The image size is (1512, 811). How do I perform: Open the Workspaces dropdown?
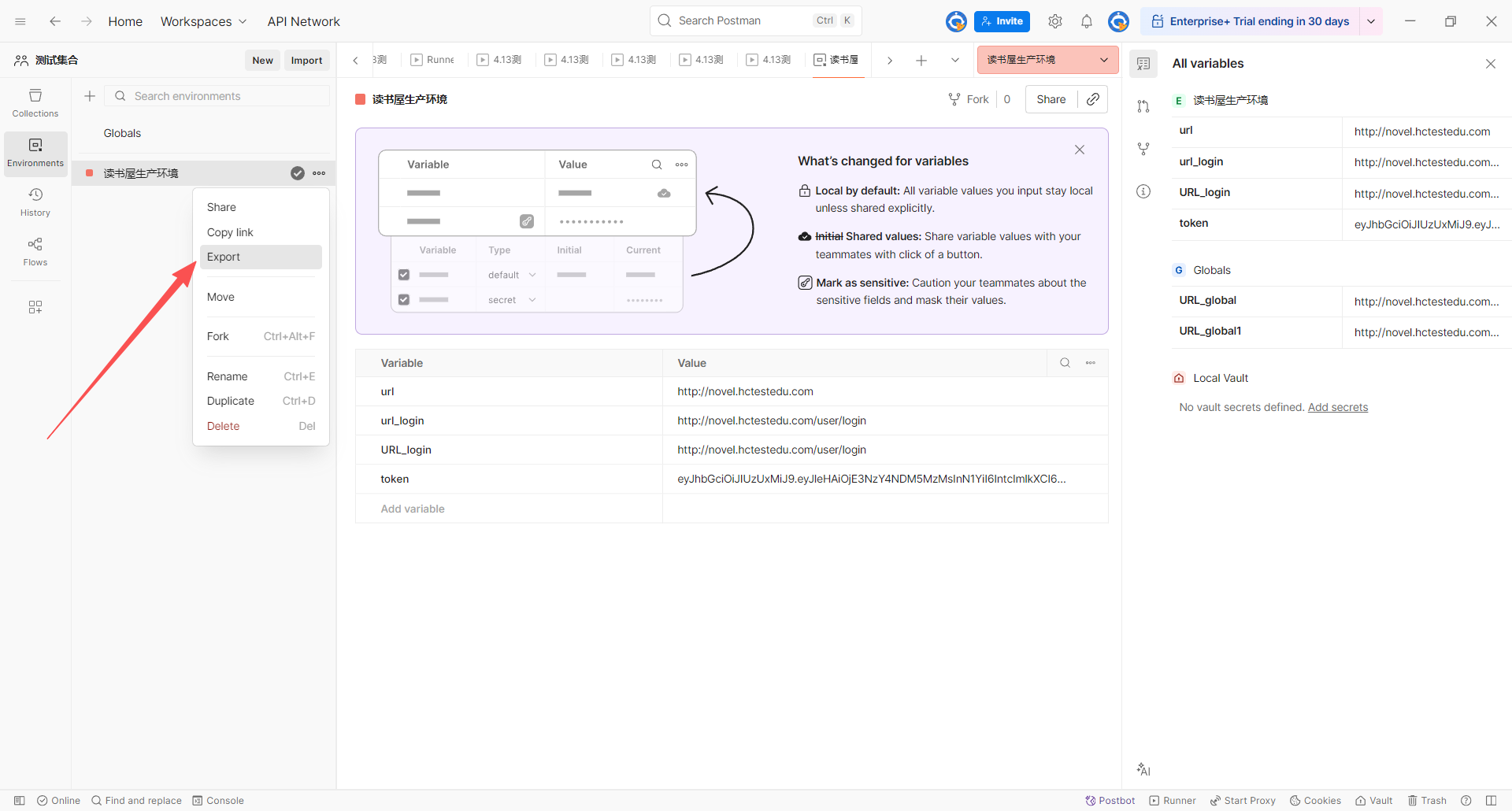pyautogui.click(x=203, y=21)
